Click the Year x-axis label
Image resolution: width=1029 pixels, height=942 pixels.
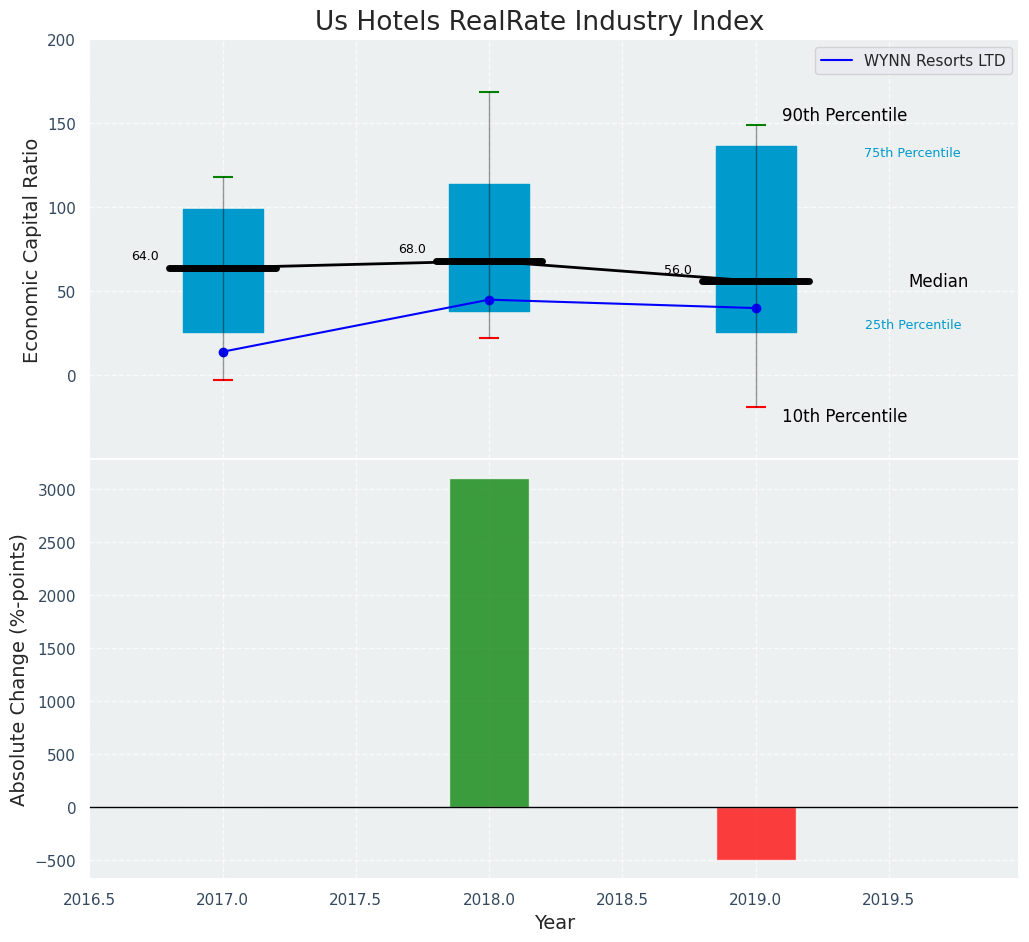pyautogui.click(x=554, y=923)
